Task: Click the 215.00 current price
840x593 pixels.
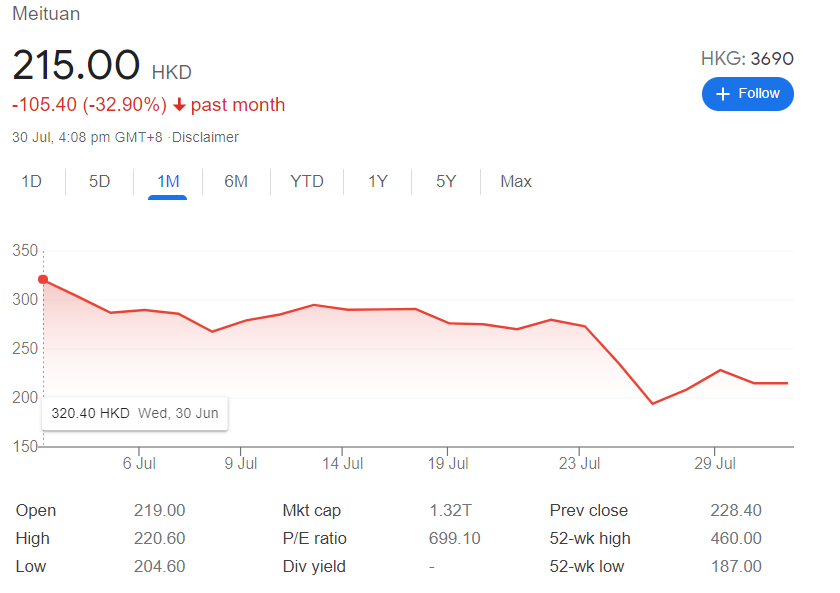Action: 76,65
